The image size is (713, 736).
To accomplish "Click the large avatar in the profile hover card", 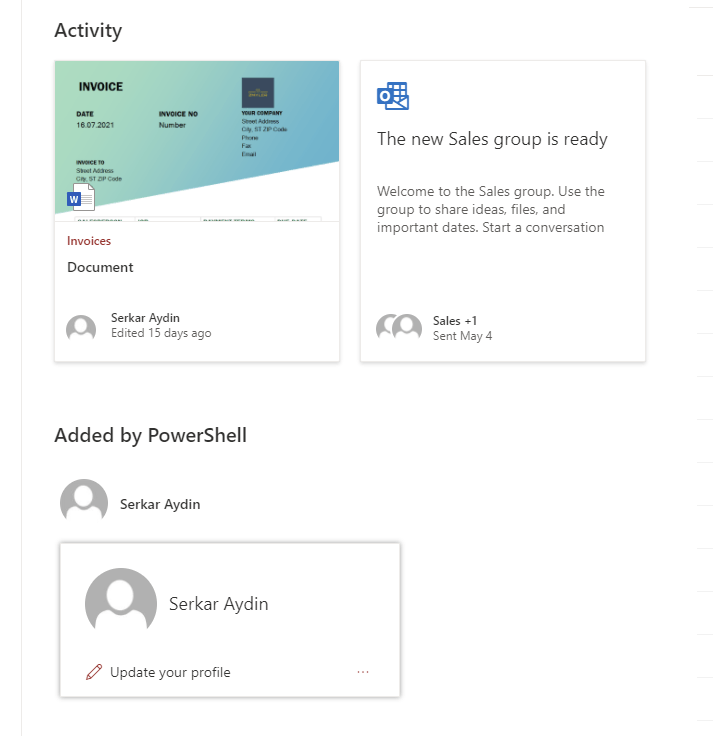I will tap(121, 603).
